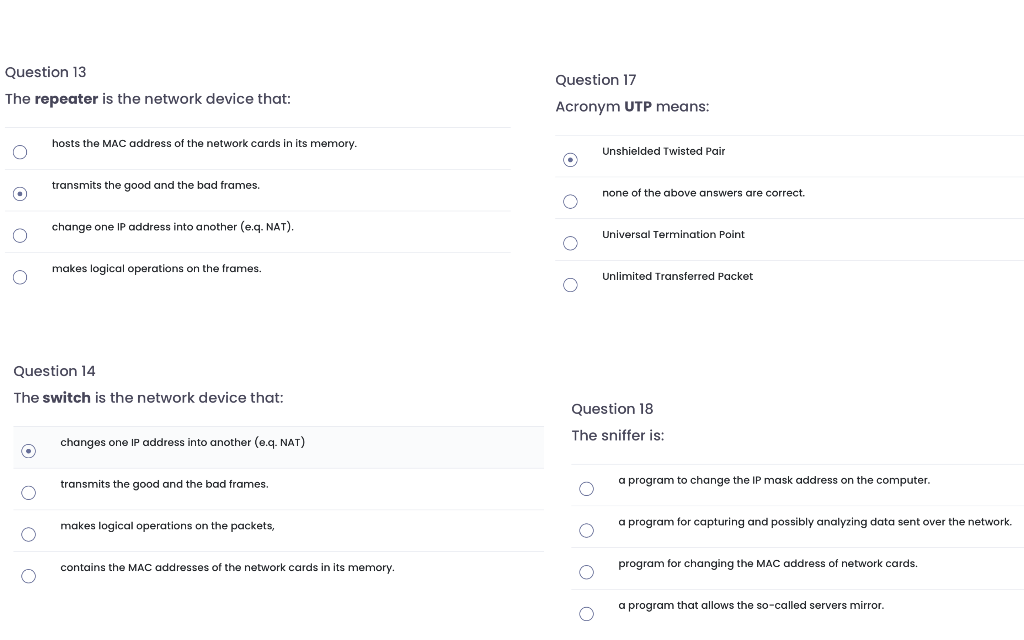Select 'a program to change the IP mask' option
This screenshot has height=640, width=1024.
586,489
